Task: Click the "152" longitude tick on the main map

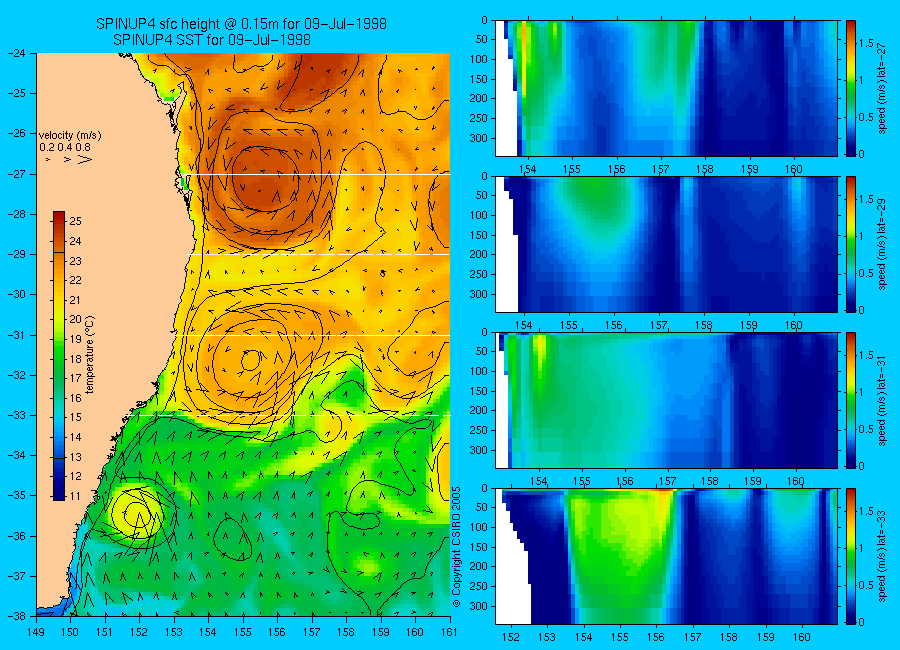Action: [x=139, y=632]
